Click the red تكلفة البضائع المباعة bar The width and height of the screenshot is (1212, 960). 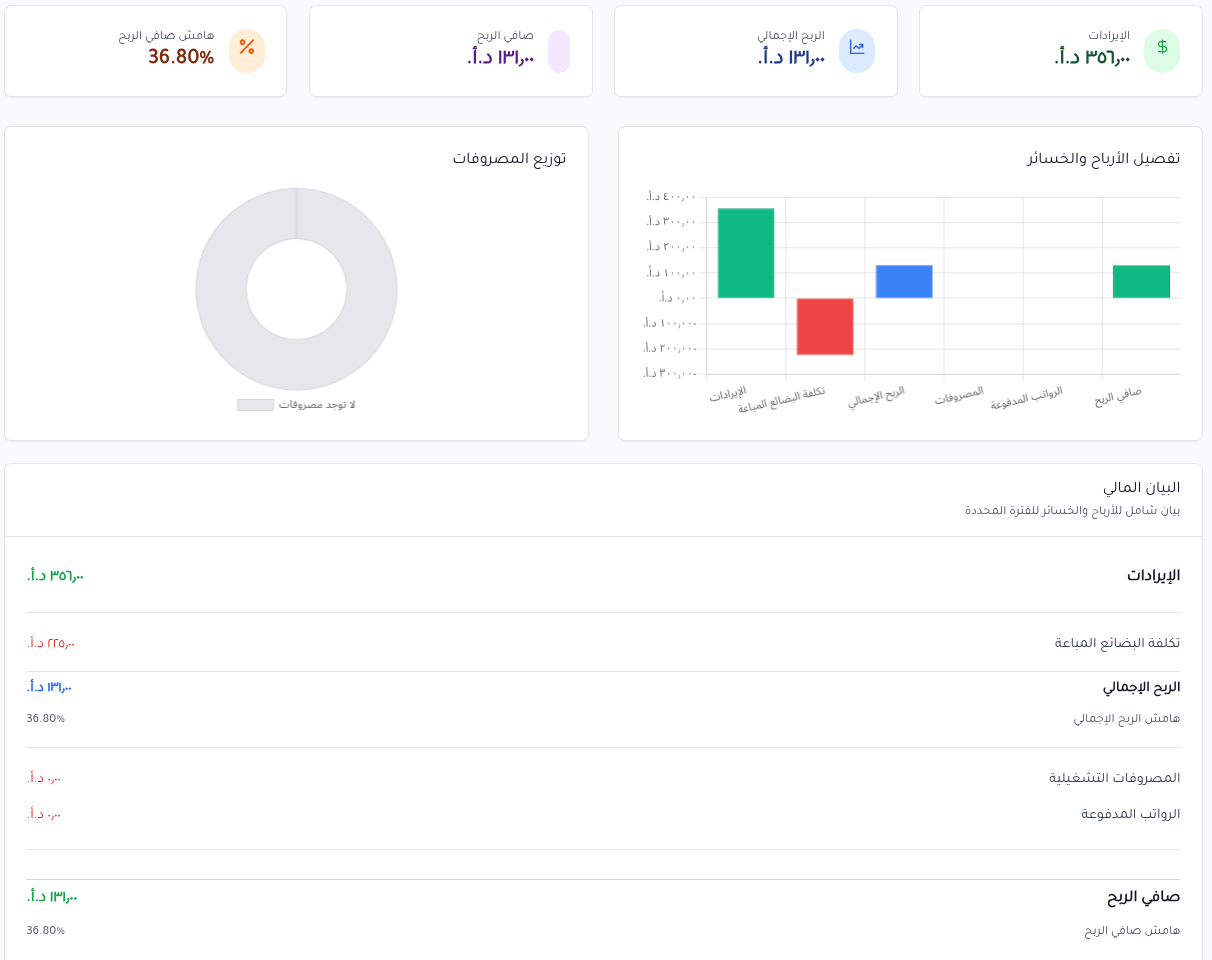[825, 326]
